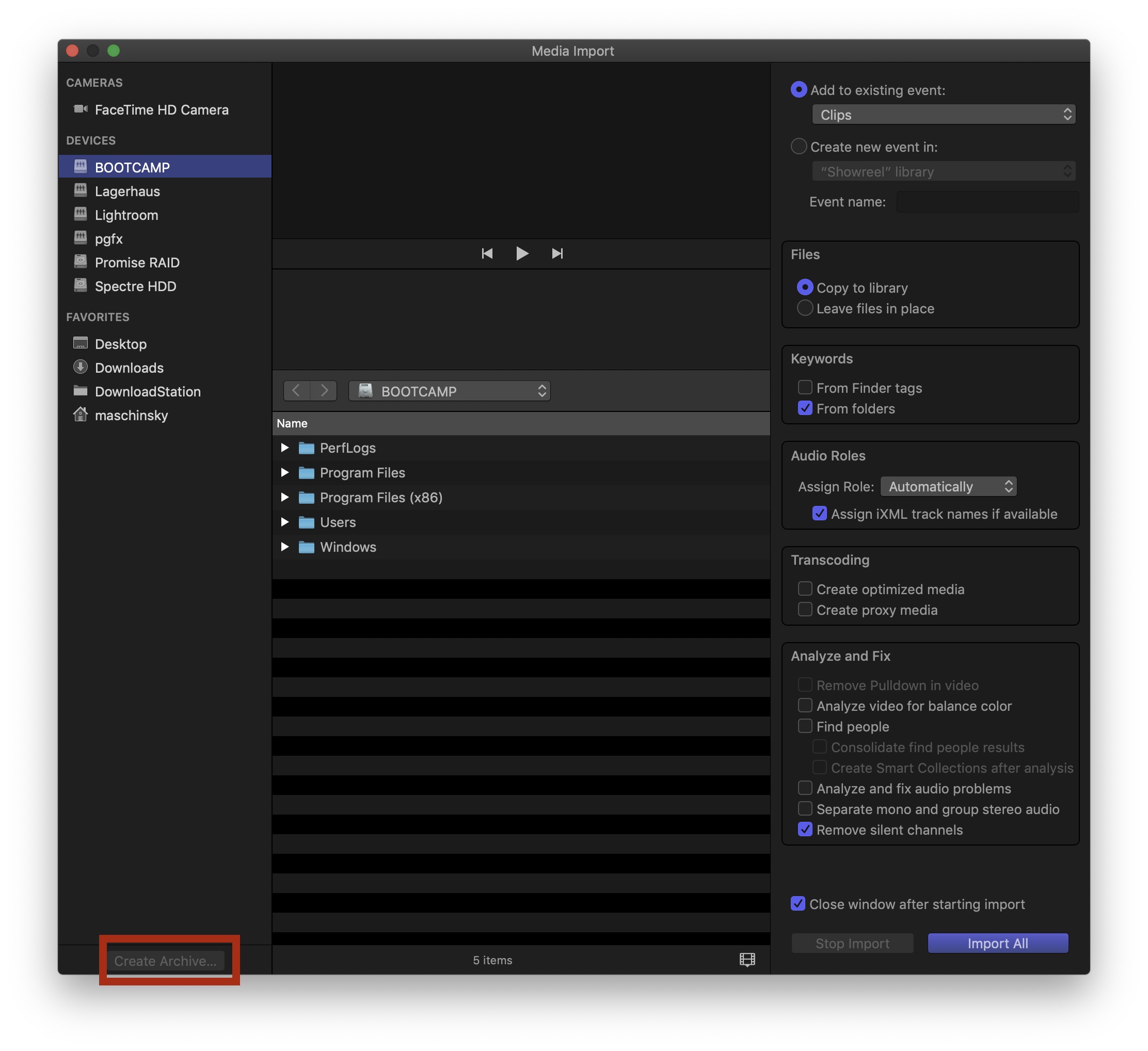
Task: Open the Downloads favorite
Action: click(x=129, y=367)
